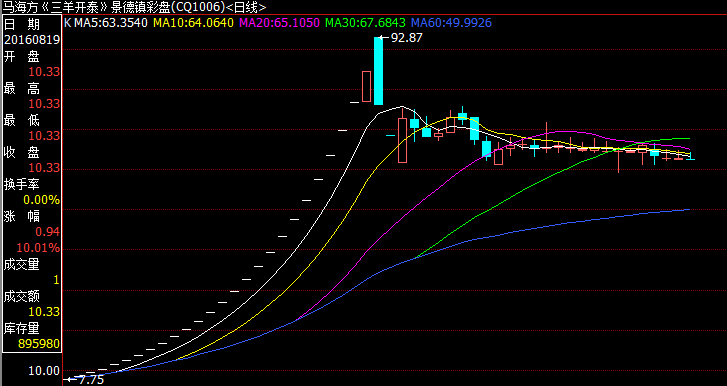727x386 pixels.
Task: Select the MA60:49.9926 indicator label
Action: 452,22
